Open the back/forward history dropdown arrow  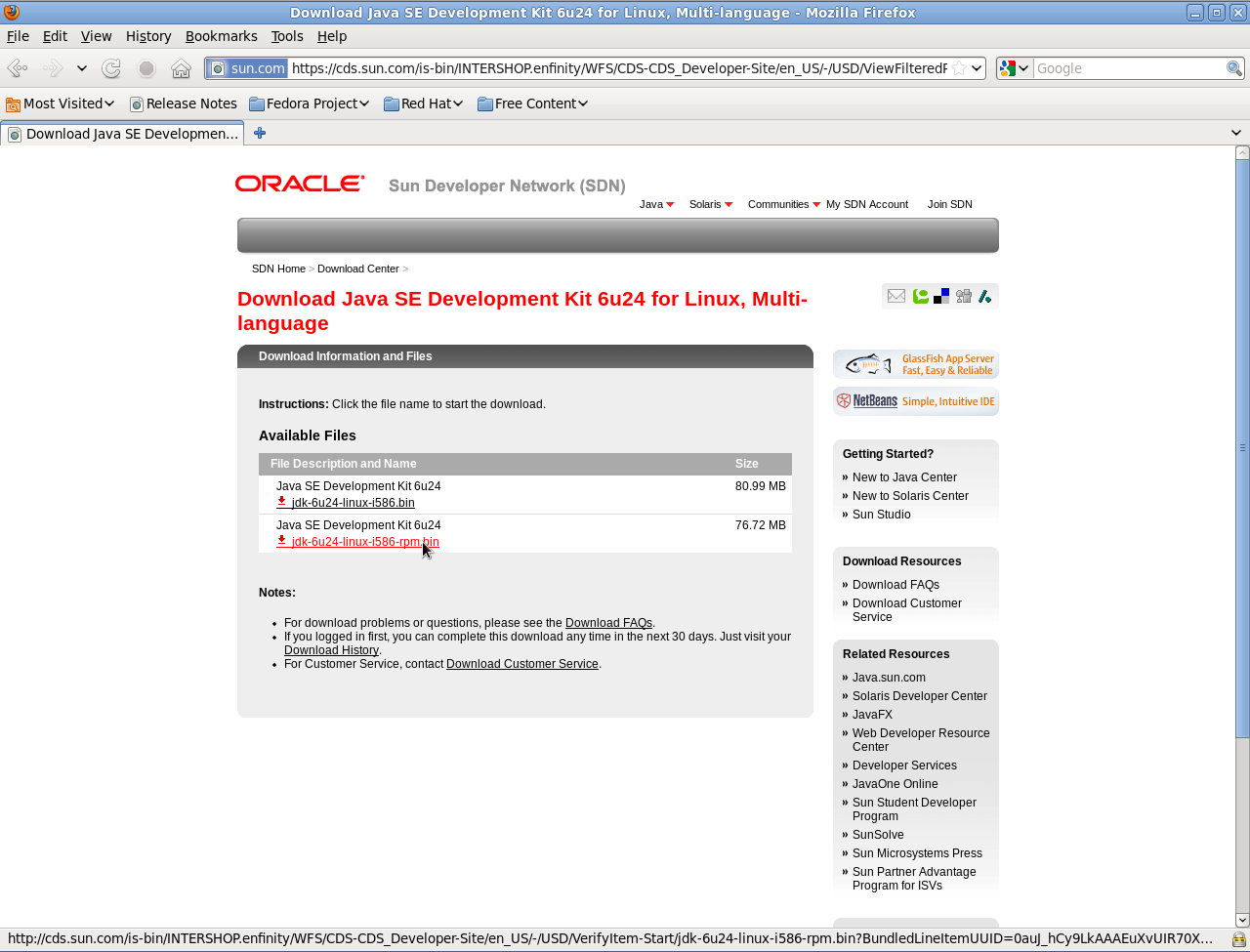(x=82, y=68)
